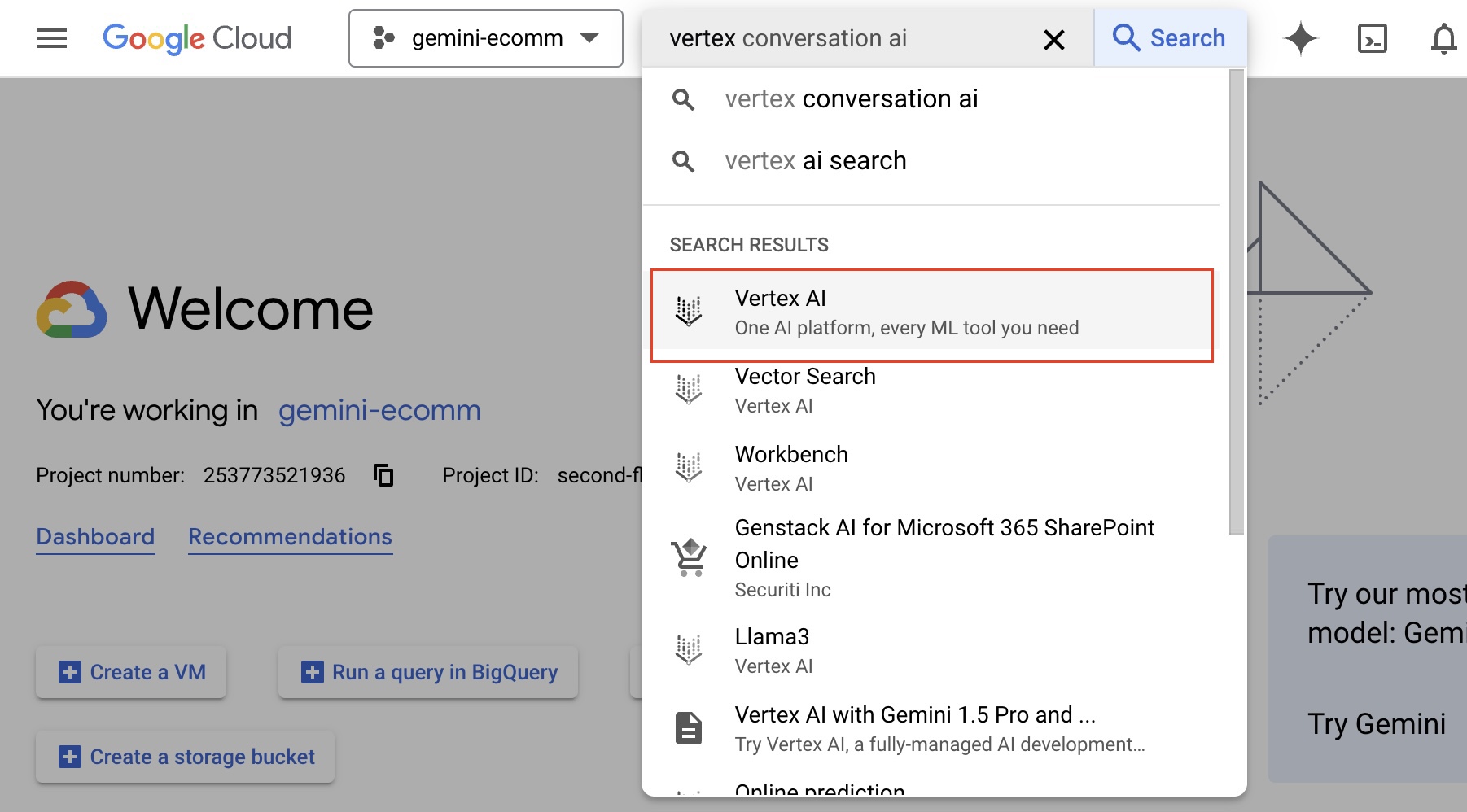Viewport: 1467px width, 812px height.
Task: Copy the project number using the copy icon
Action: (x=383, y=475)
